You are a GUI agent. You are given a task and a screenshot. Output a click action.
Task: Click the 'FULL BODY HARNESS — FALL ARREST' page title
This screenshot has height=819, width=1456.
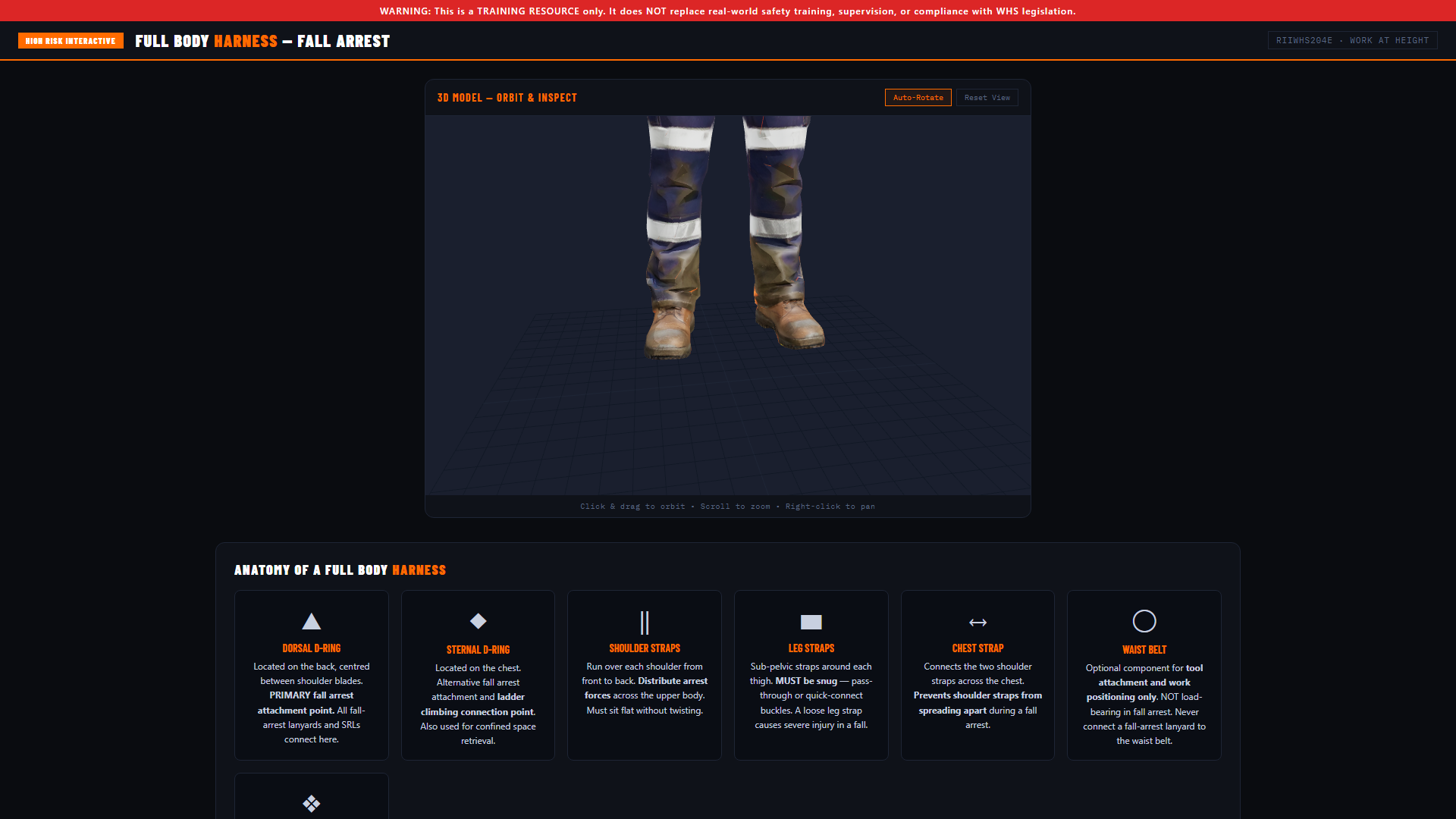262,41
